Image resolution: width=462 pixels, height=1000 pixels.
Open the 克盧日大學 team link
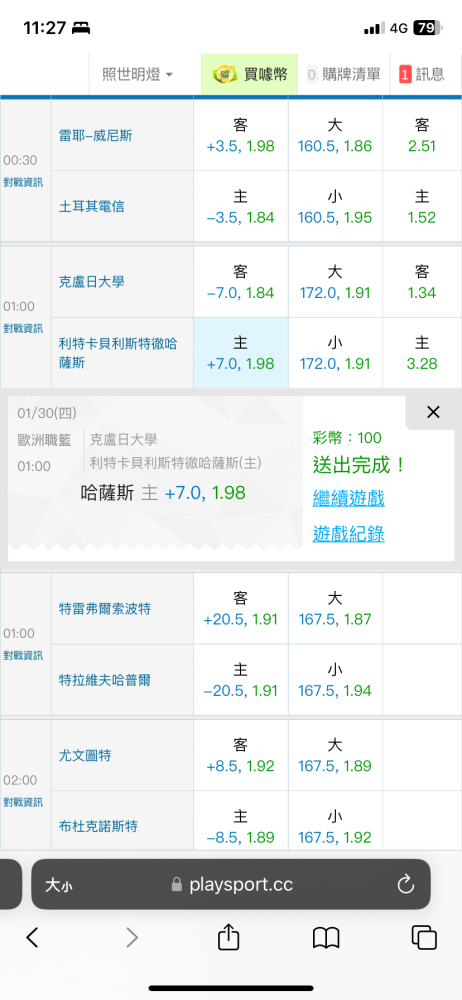point(92,282)
